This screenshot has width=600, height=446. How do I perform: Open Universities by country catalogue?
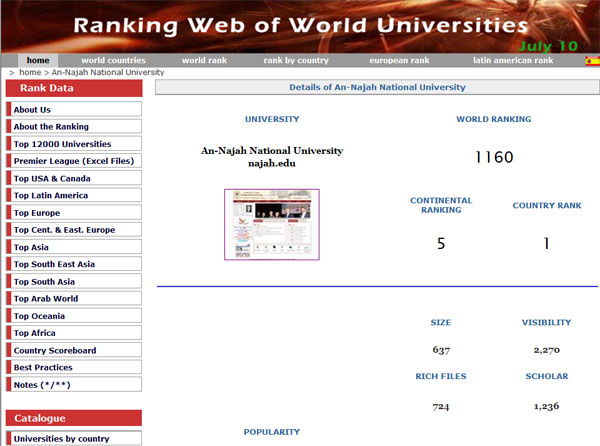pos(62,438)
